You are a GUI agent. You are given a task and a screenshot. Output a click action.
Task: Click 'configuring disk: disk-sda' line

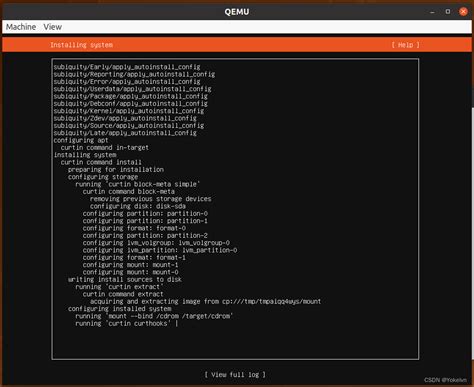point(138,206)
